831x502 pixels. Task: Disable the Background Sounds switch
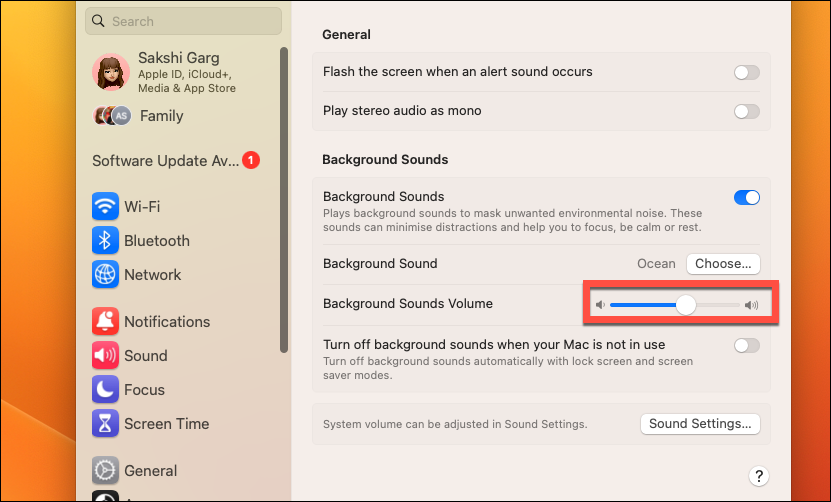click(x=747, y=198)
